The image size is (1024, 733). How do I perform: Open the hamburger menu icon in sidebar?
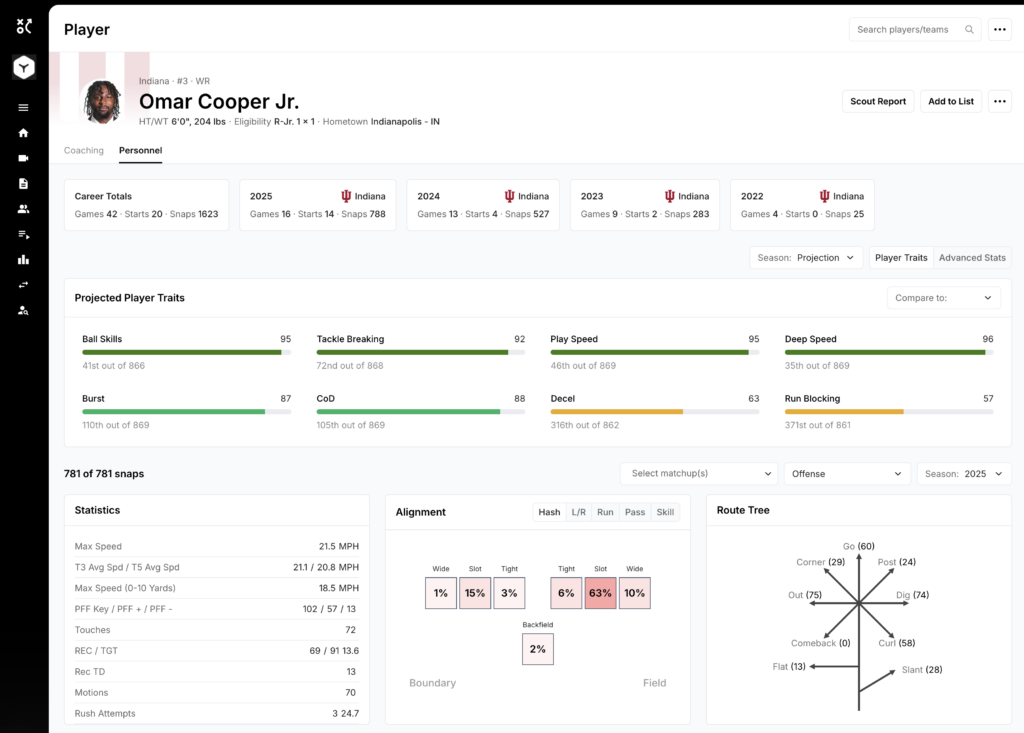[24, 108]
